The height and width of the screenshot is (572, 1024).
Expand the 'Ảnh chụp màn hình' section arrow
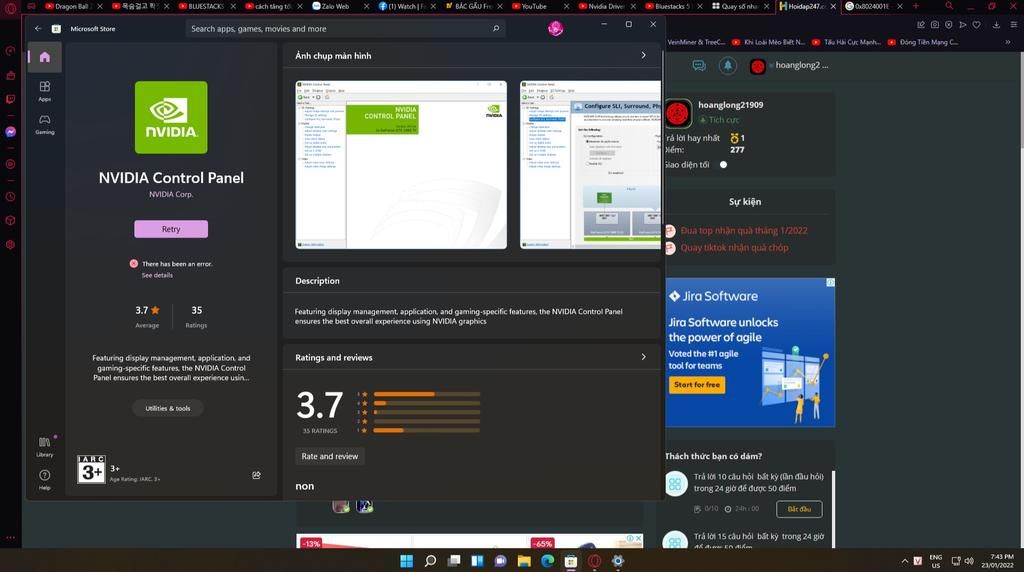click(x=643, y=56)
